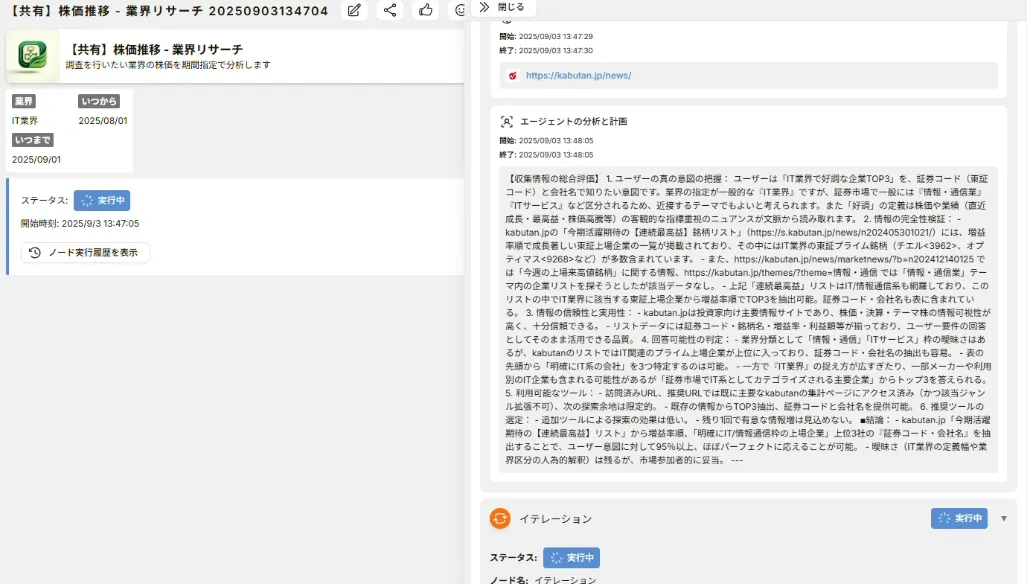The height and width of the screenshot is (584, 1027).
Task: Open the https://kabutan.jp/news/ link
Action: [578, 75]
